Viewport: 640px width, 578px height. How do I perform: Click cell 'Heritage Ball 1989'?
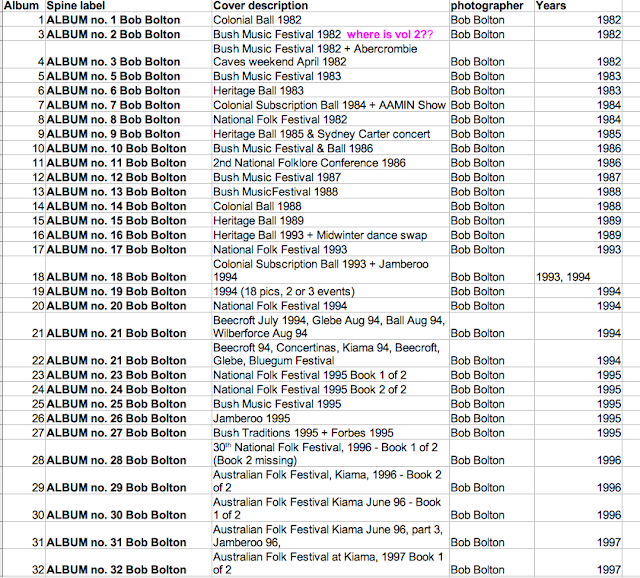click(330, 220)
